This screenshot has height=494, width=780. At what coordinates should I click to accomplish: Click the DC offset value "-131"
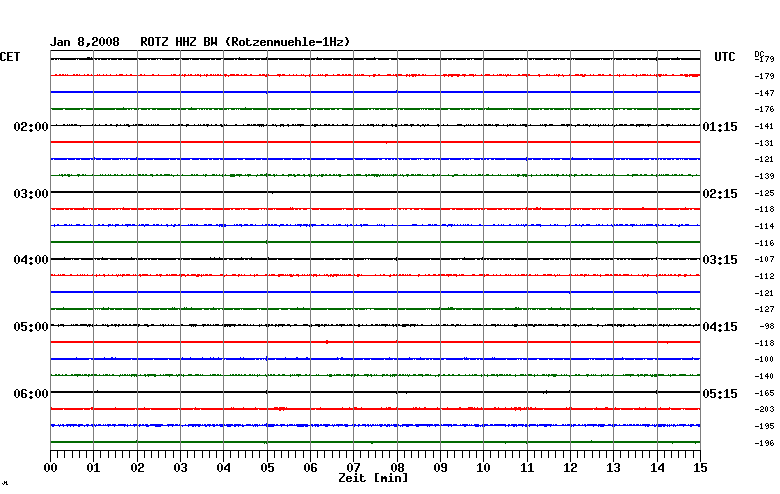[765, 143]
